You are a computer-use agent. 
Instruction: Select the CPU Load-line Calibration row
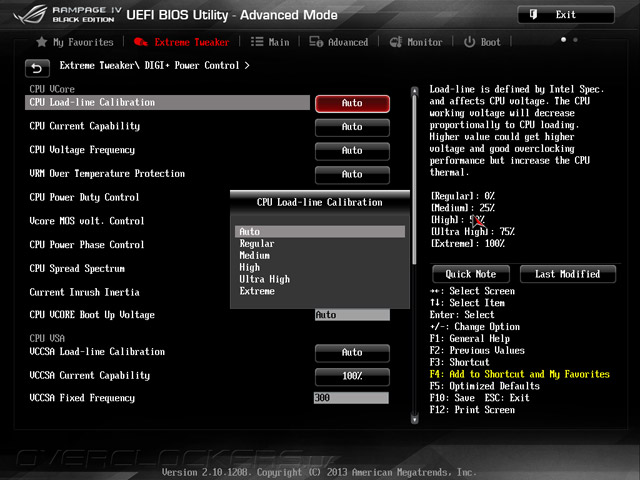pyautogui.click(x=167, y=102)
